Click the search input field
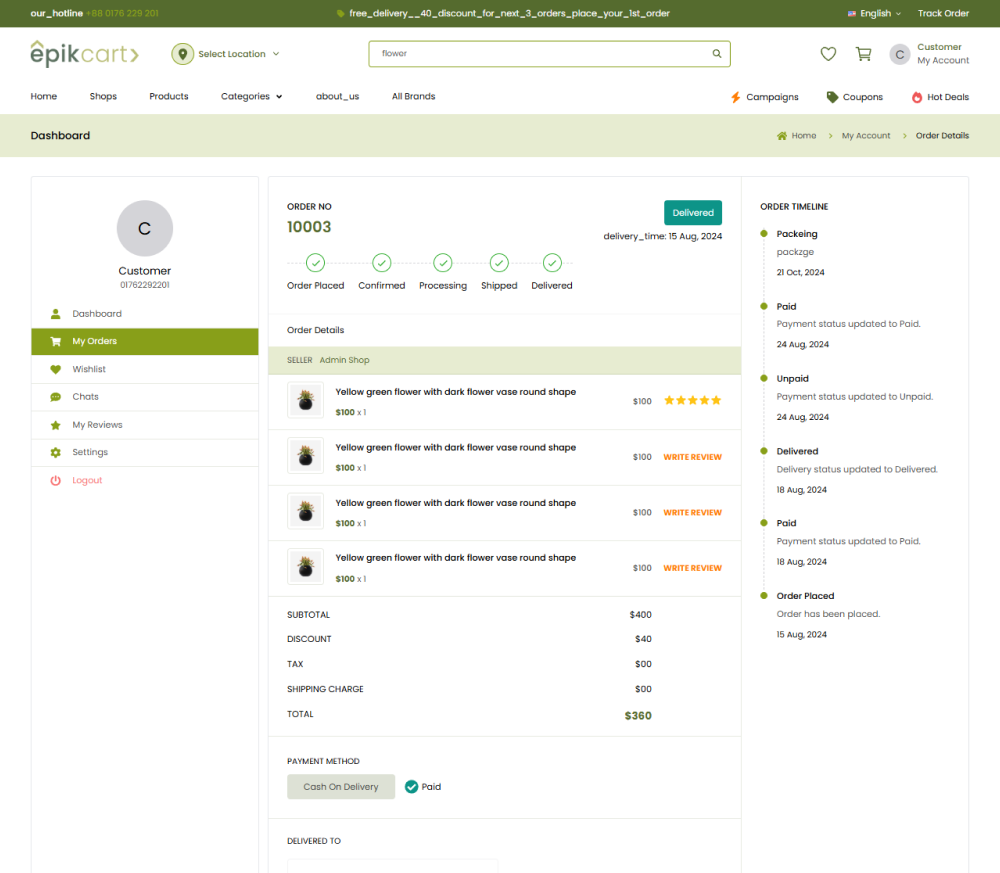Image resolution: width=1000 pixels, height=873 pixels. tap(540, 54)
